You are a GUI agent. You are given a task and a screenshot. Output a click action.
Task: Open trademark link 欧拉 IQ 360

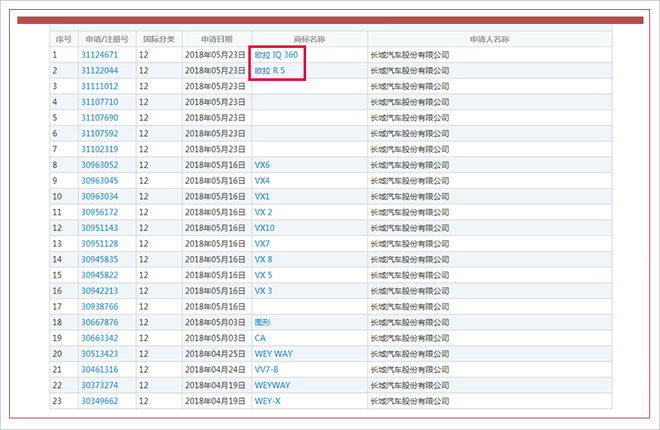[x=276, y=54]
